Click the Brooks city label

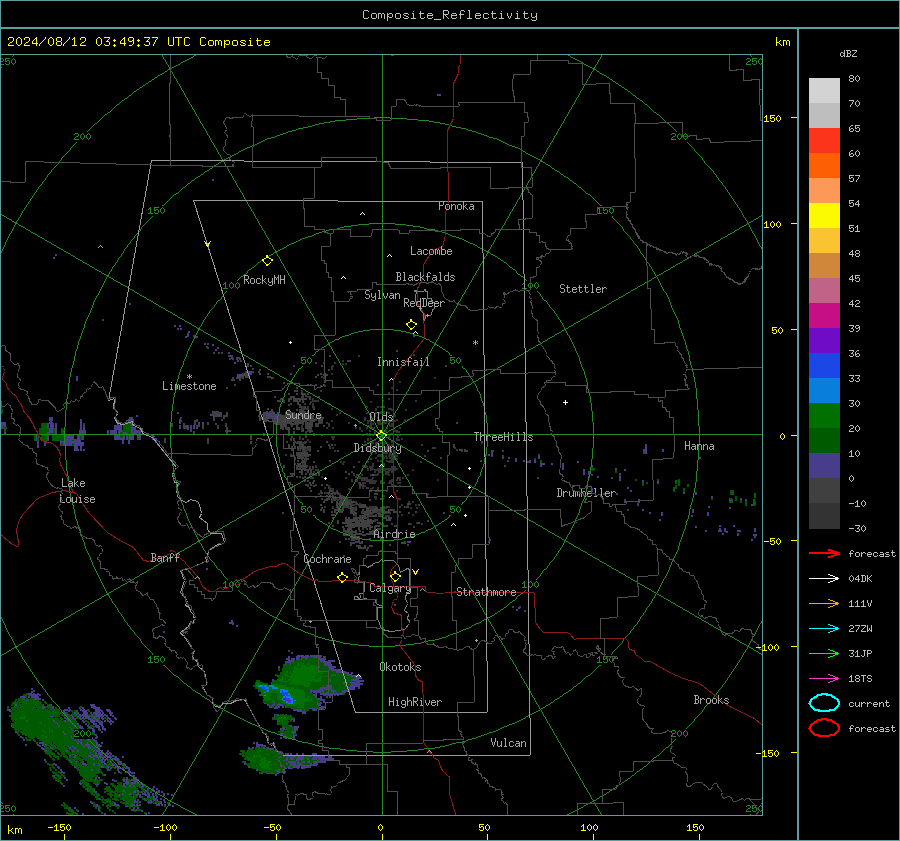(x=711, y=700)
